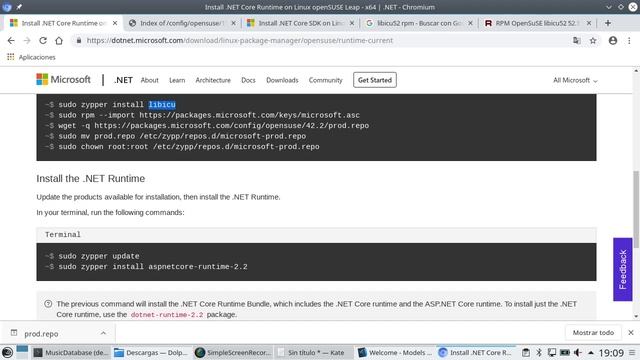Click the Microsoft logo

(63, 80)
